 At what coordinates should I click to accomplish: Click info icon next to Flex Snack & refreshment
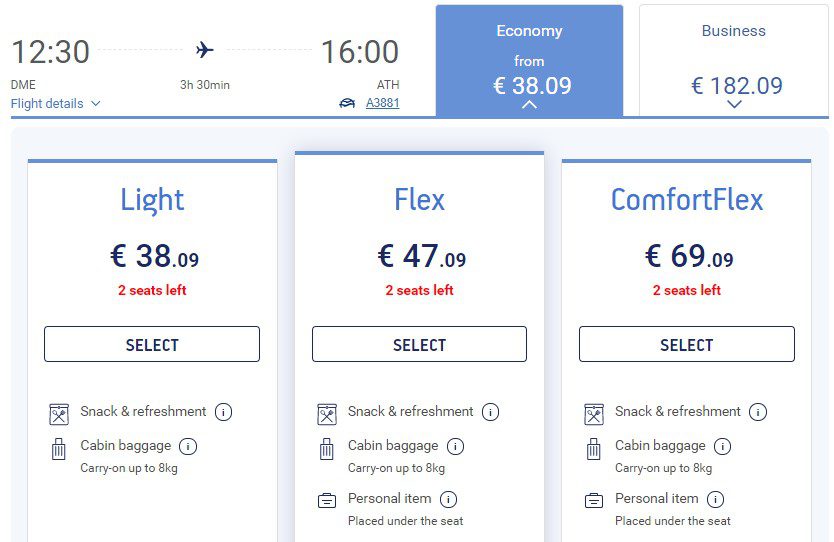pos(490,412)
